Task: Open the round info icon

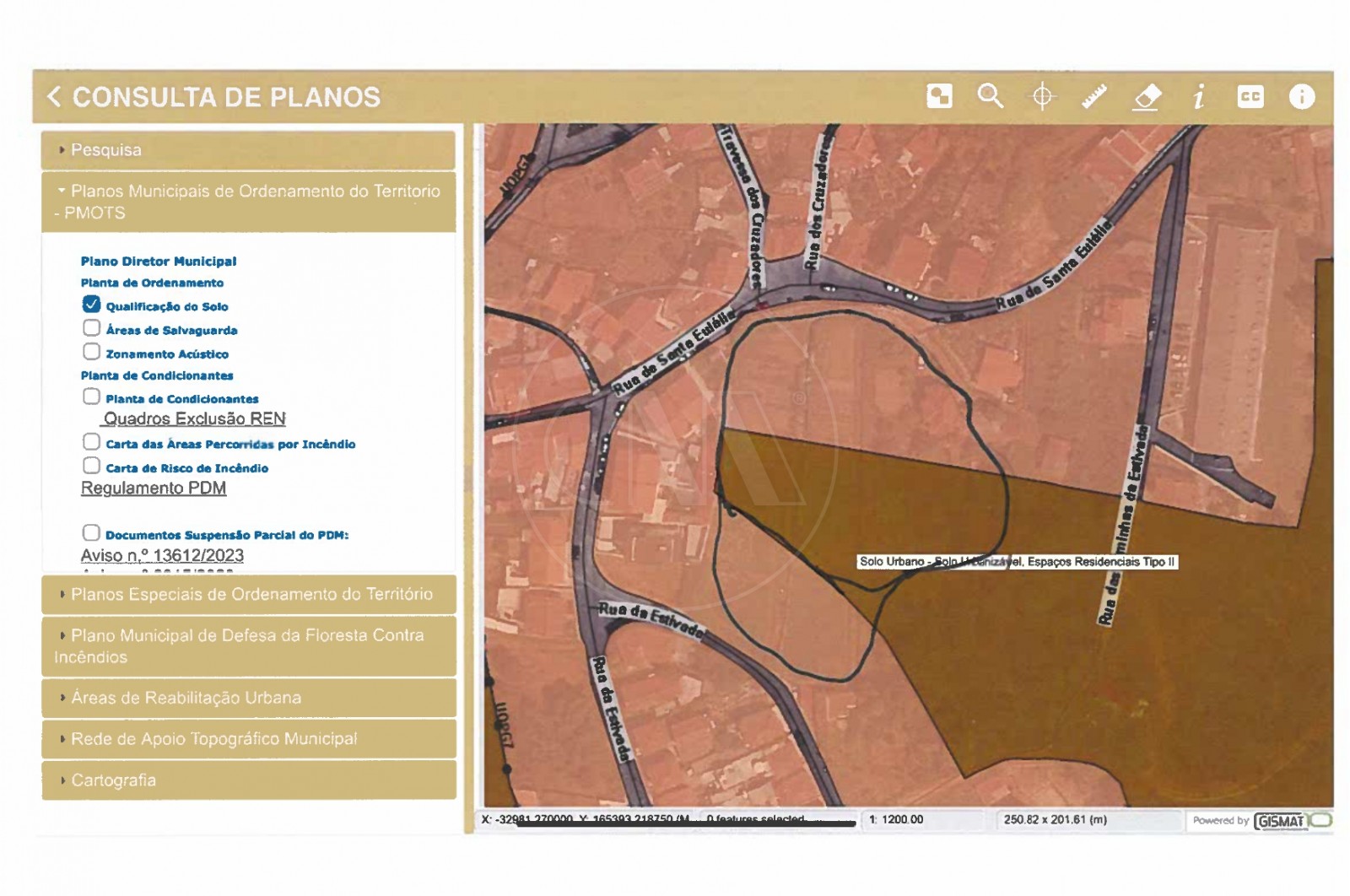Action: (x=1302, y=97)
